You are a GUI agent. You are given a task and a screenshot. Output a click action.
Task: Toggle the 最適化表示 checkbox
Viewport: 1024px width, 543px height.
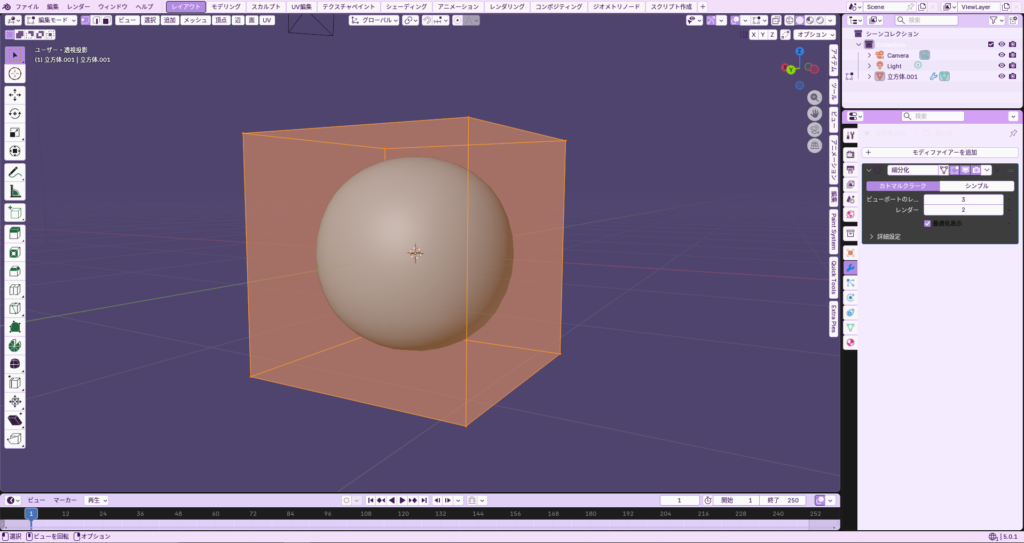pyautogui.click(x=927, y=223)
